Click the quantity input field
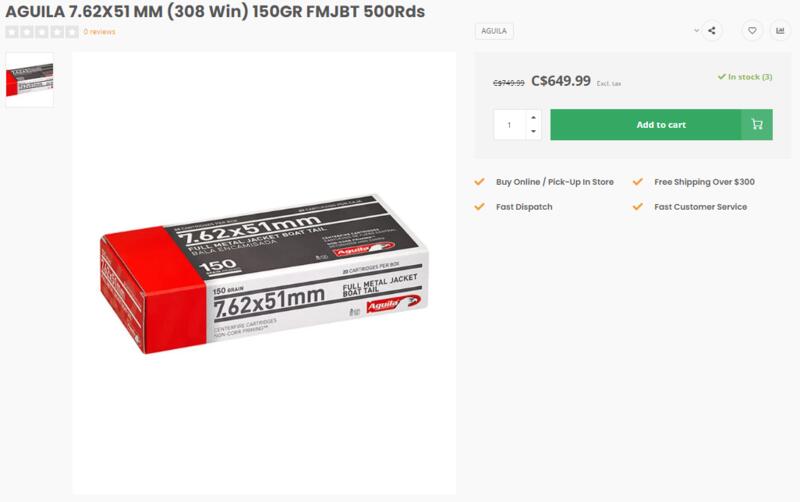This screenshot has height=502, width=800. (x=510, y=124)
